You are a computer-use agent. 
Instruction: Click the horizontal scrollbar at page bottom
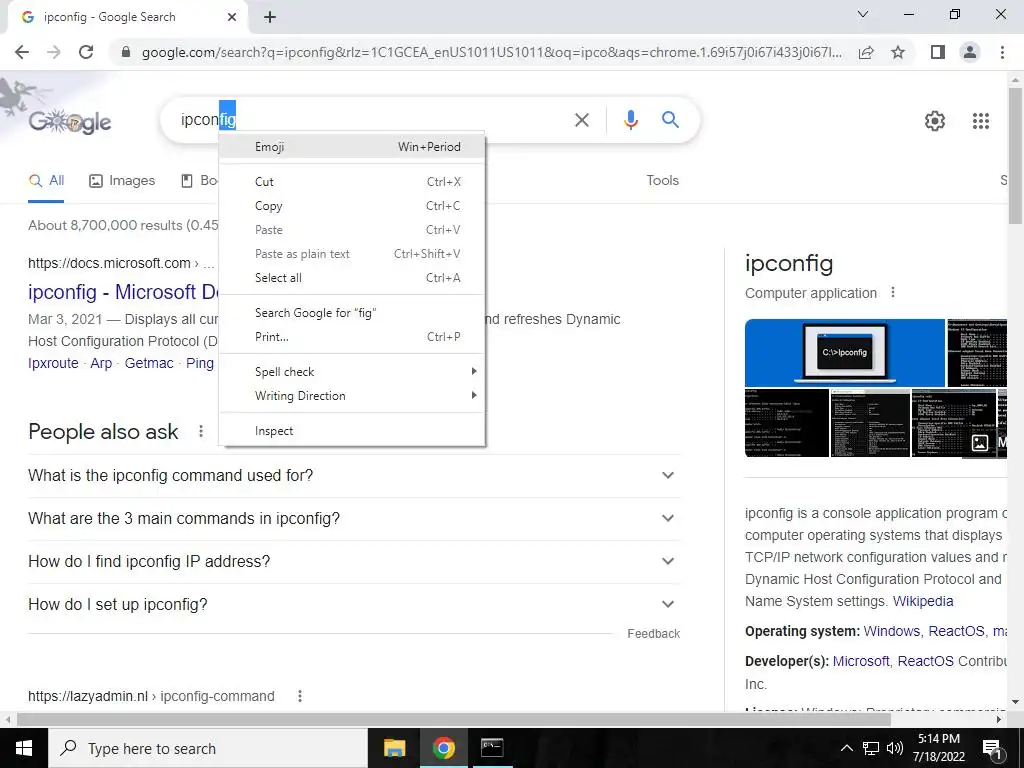(454, 719)
